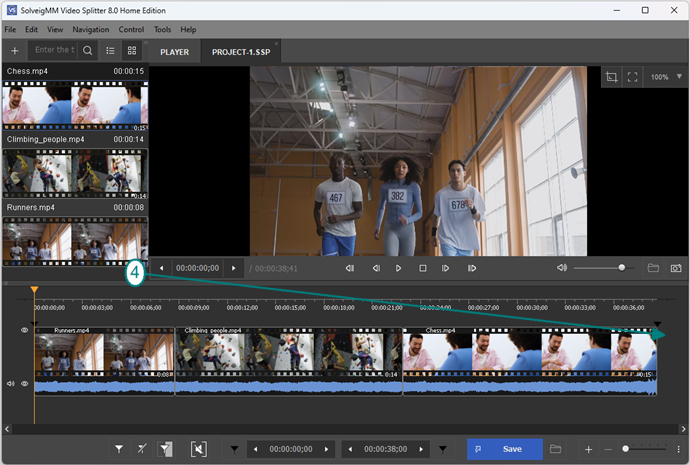Switch the media panel to list view
The image size is (690, 465).
pyautogui.click(x=110, y=51)
